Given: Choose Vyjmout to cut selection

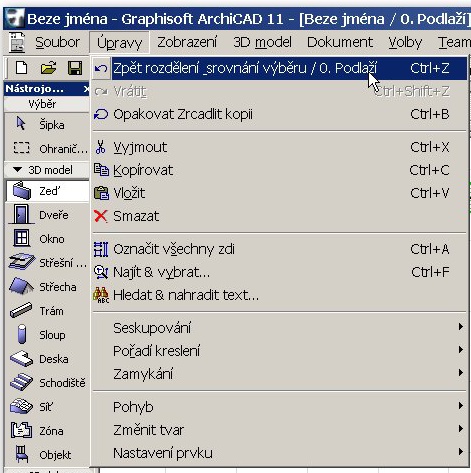Looking at the screenshot, I should click(280, 147).
